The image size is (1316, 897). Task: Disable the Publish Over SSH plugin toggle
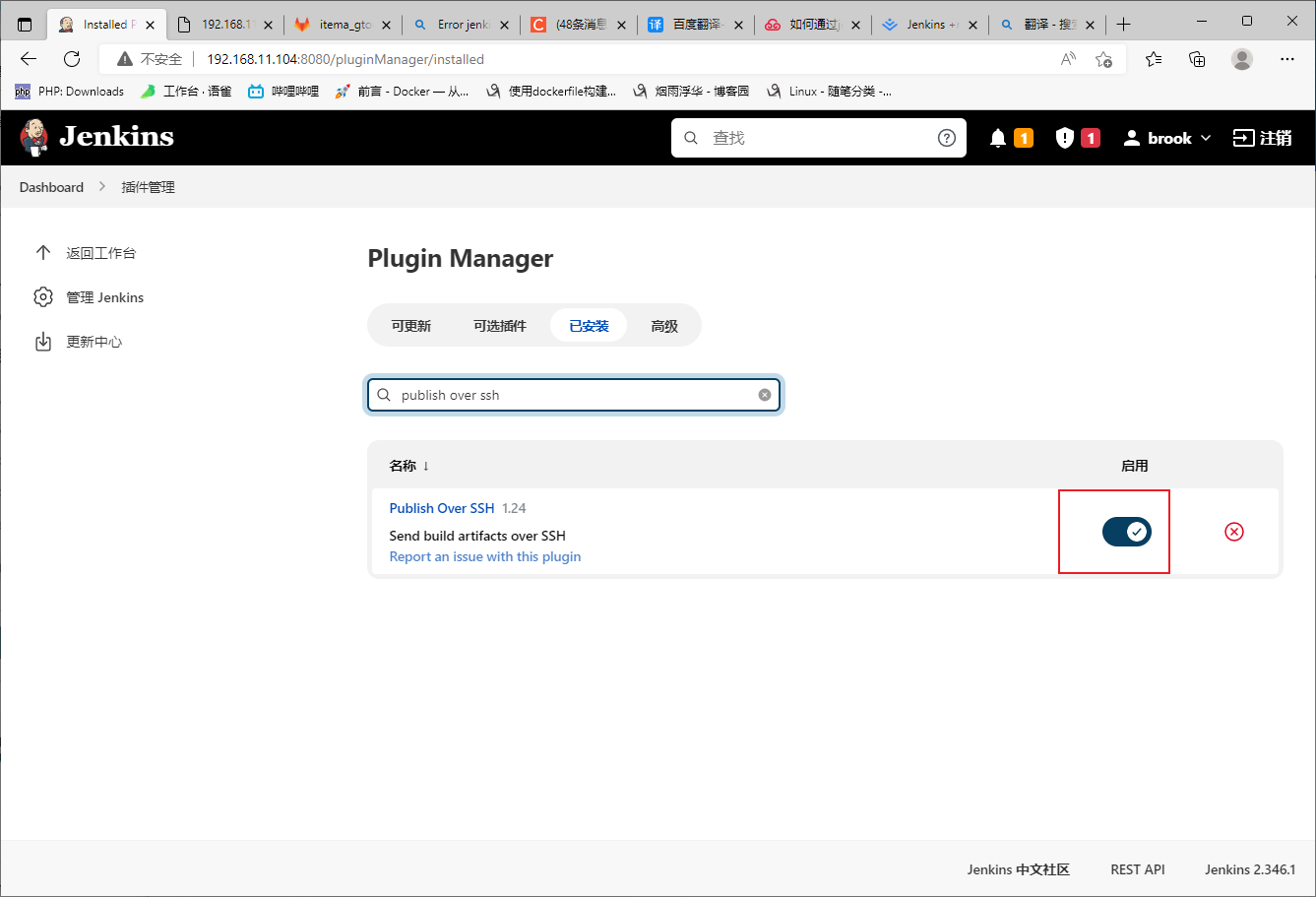1127,532
